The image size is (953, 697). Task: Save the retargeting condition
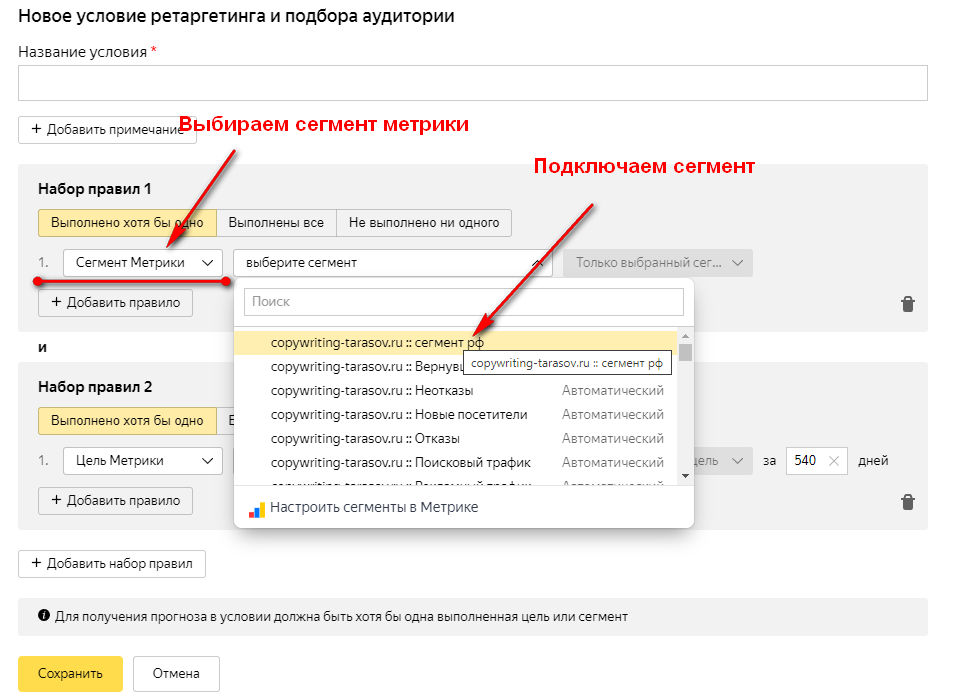click(x=71, y=673)
